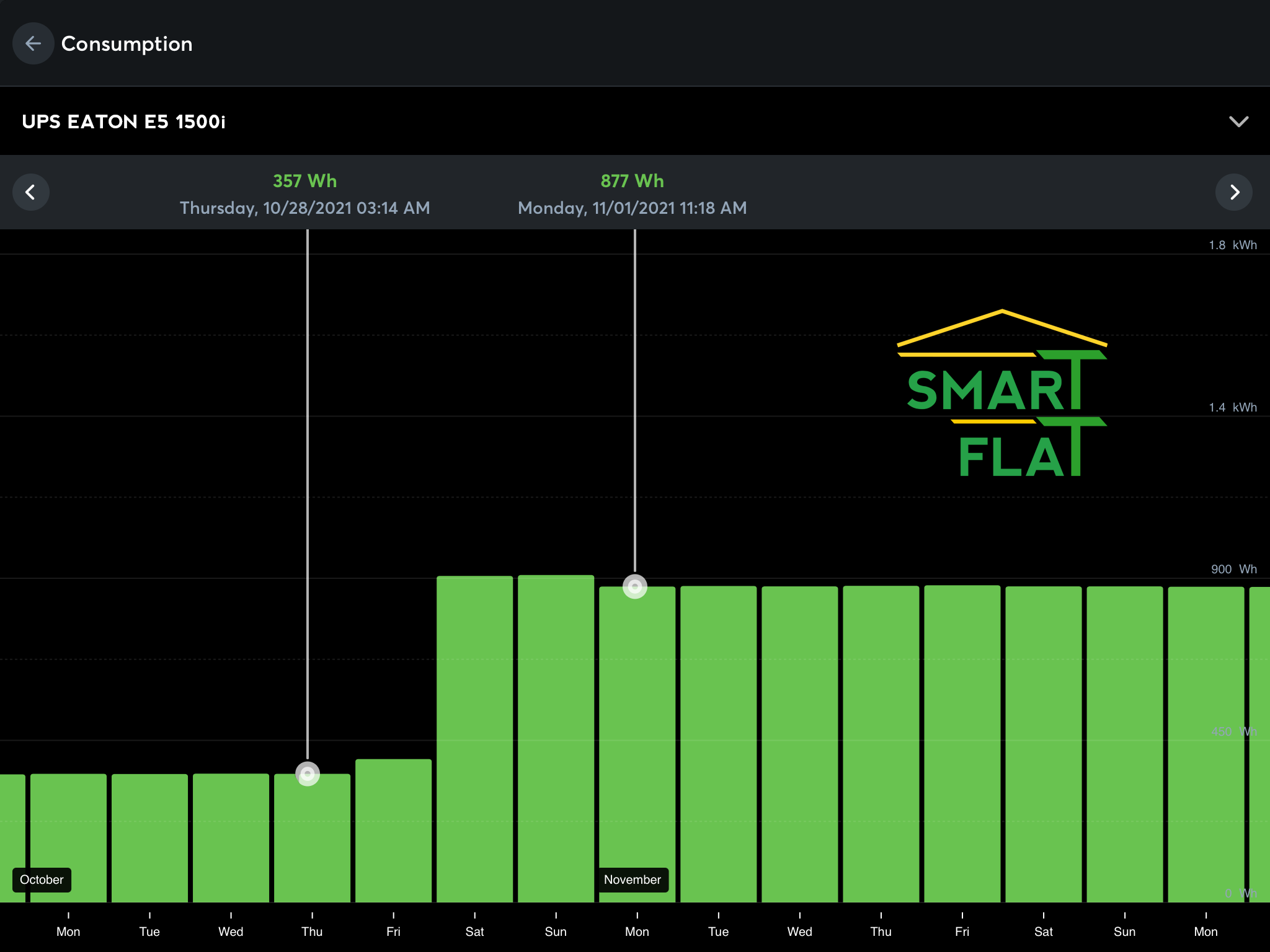Click the Thursday 357 Wh marker handle
This screenshot has height=952, width=1270.
pyautogui.click(x=308, y=774)
